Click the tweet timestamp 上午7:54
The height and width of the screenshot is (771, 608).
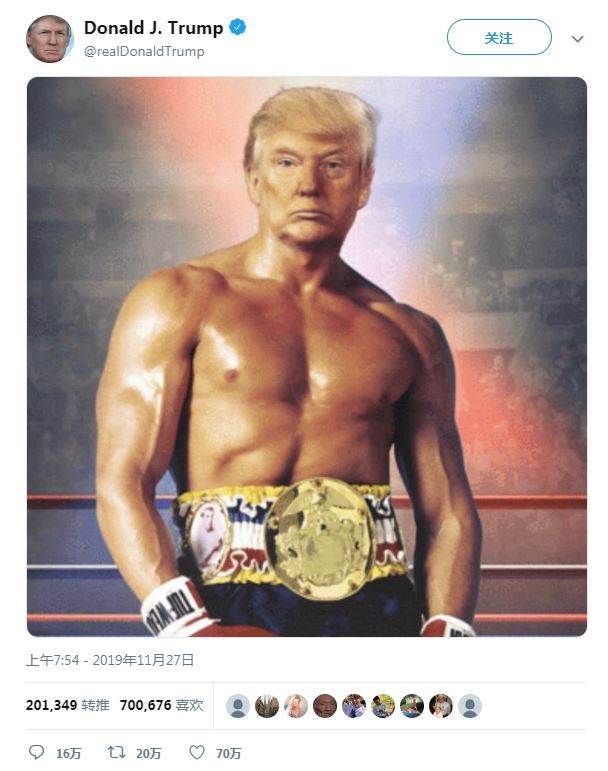tap(52, 660)
